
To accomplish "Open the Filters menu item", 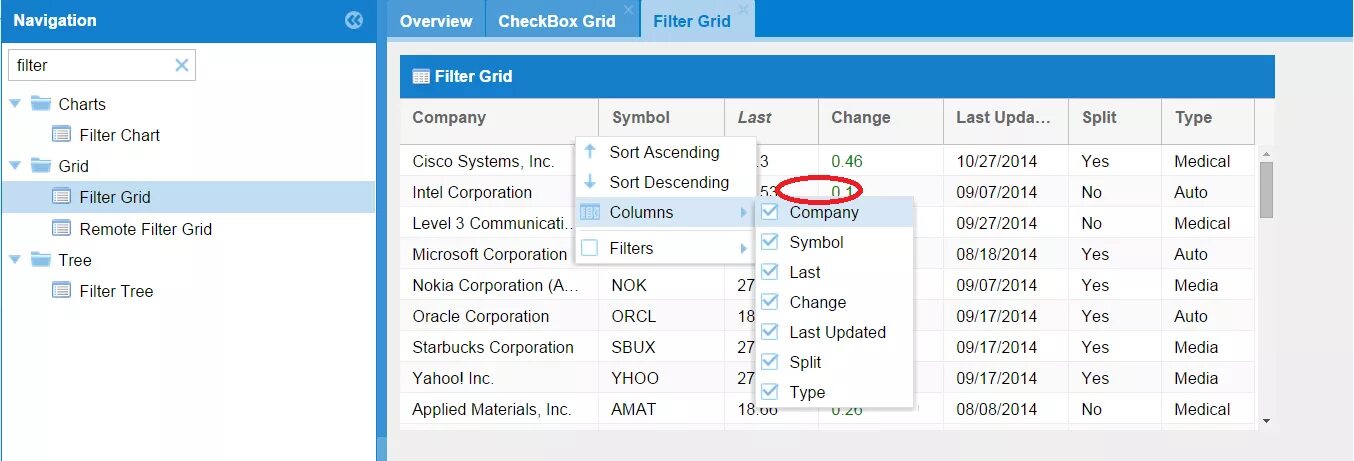I will (666, 248).
